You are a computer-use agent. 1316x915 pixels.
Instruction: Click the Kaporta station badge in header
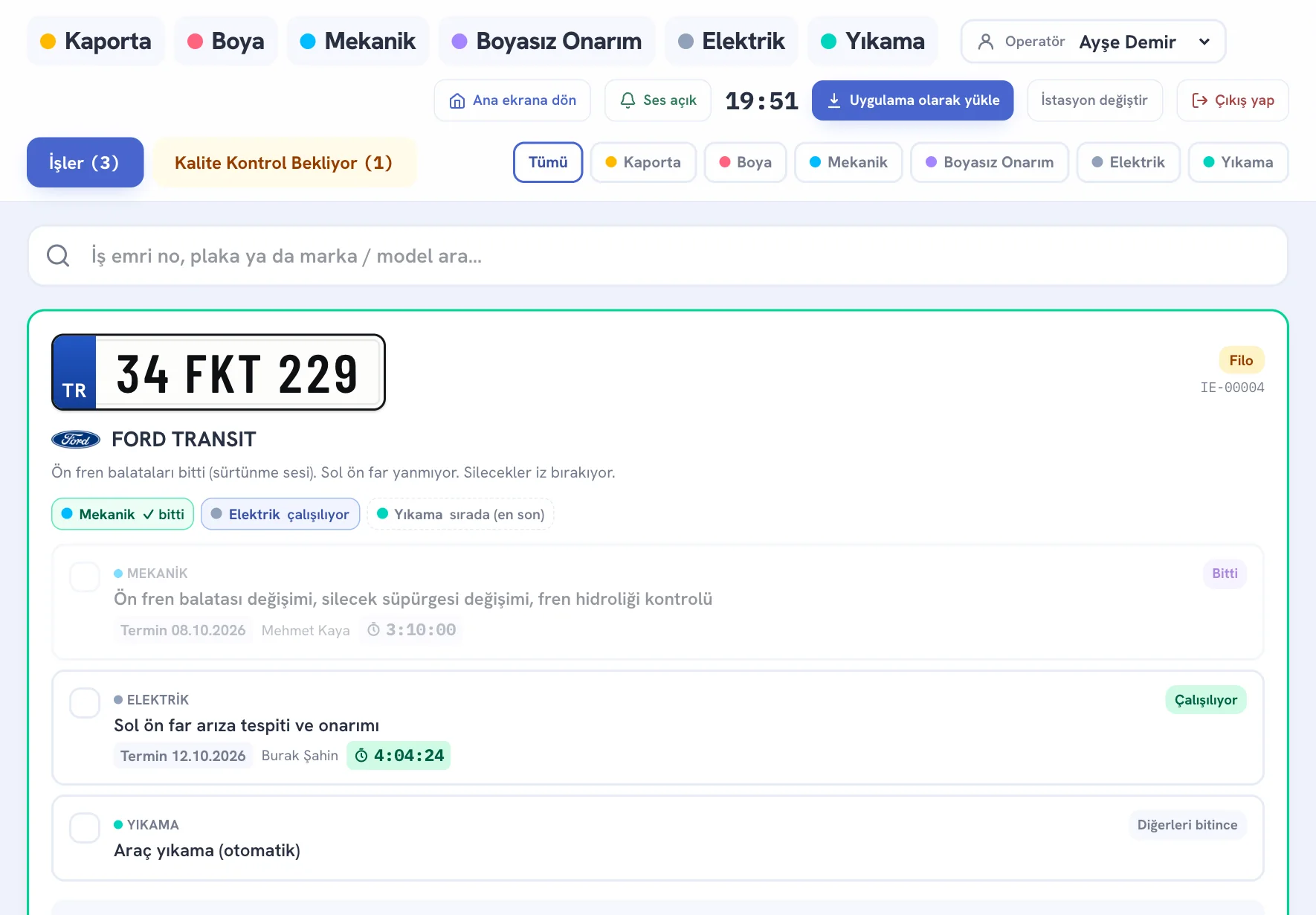click(x=96, y=41)
